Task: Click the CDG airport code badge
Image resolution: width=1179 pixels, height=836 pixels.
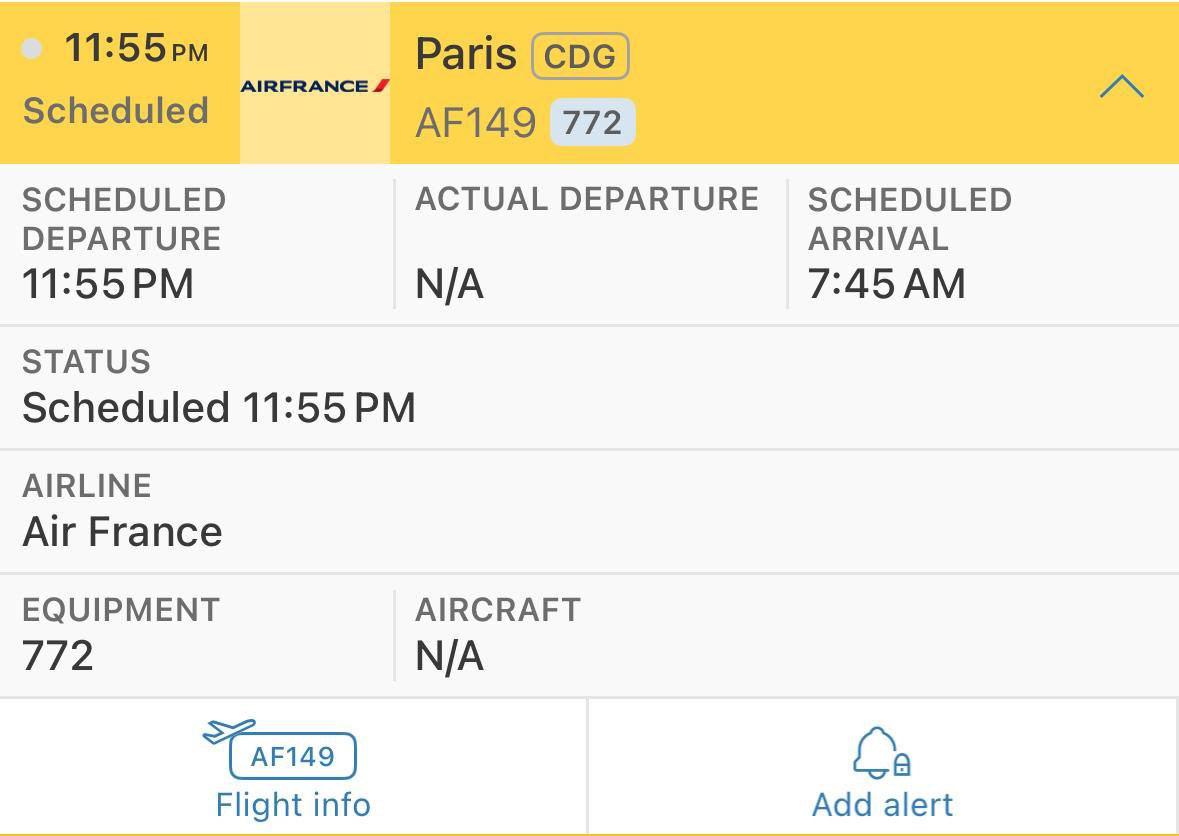Action: (x=580, y=57)
